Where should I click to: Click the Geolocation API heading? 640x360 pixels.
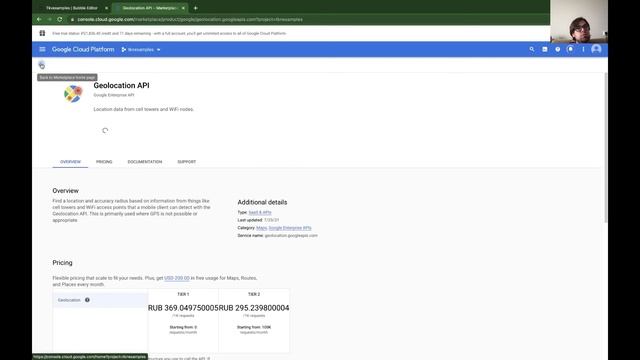point(121,85)
